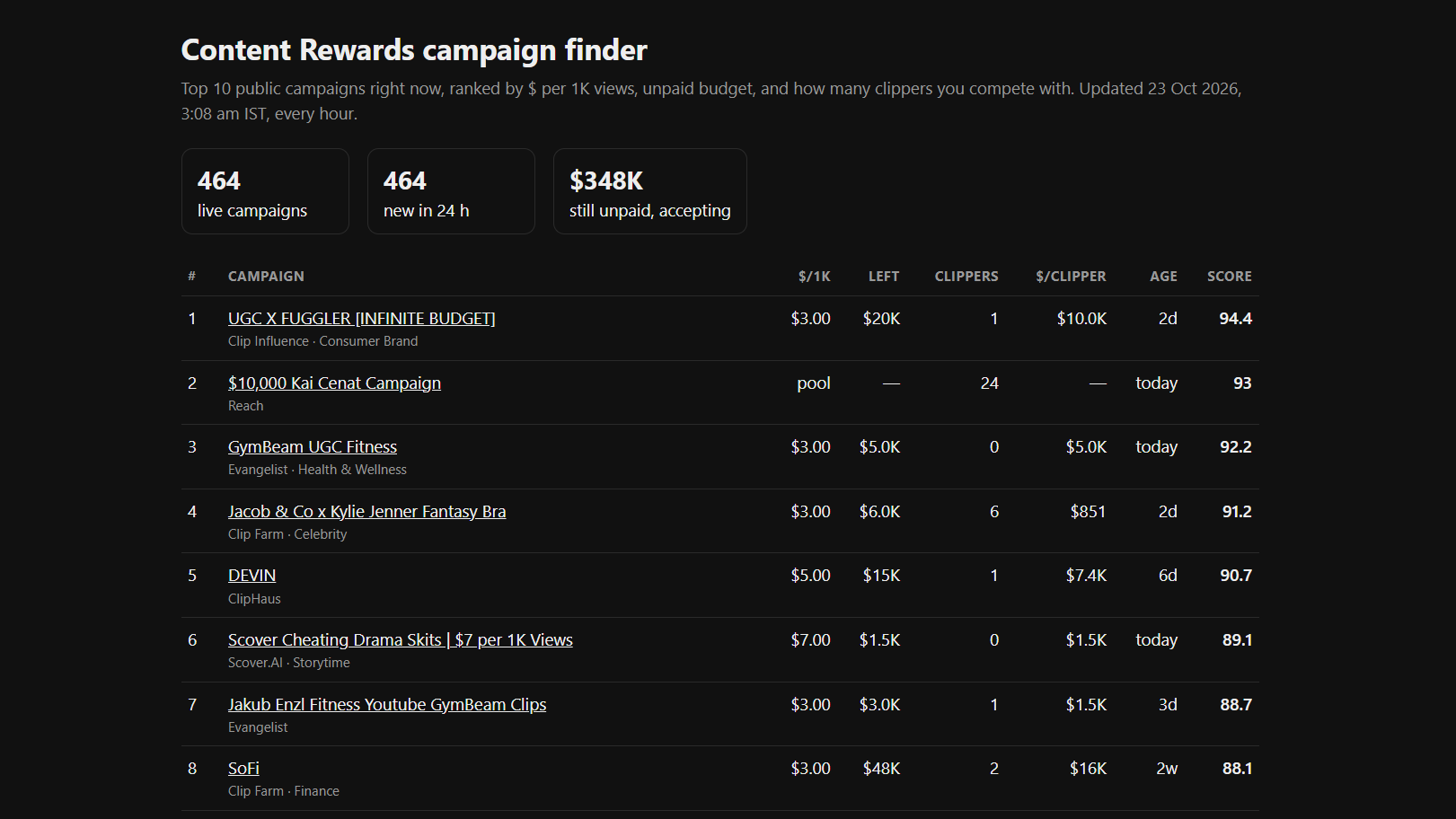Click score 92.2 in GymBeam UGC Fitness row
This screenshot has height=819, width=1456.
1235,447
